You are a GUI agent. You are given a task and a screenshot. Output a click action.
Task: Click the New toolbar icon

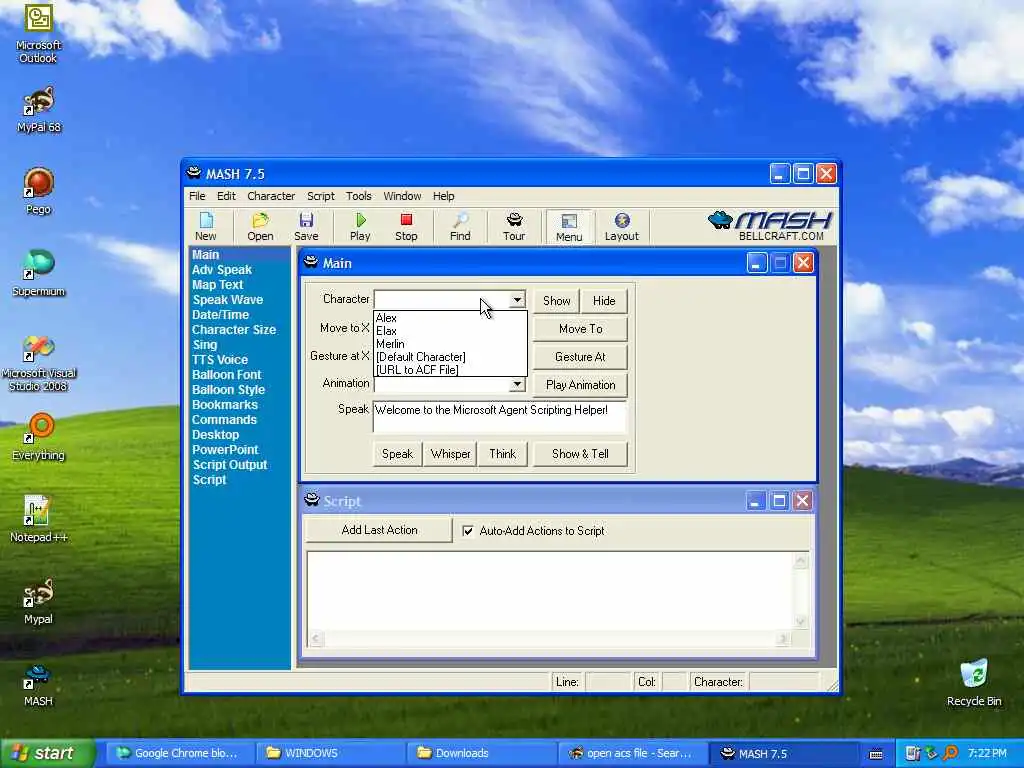click(x=206, y=227)
